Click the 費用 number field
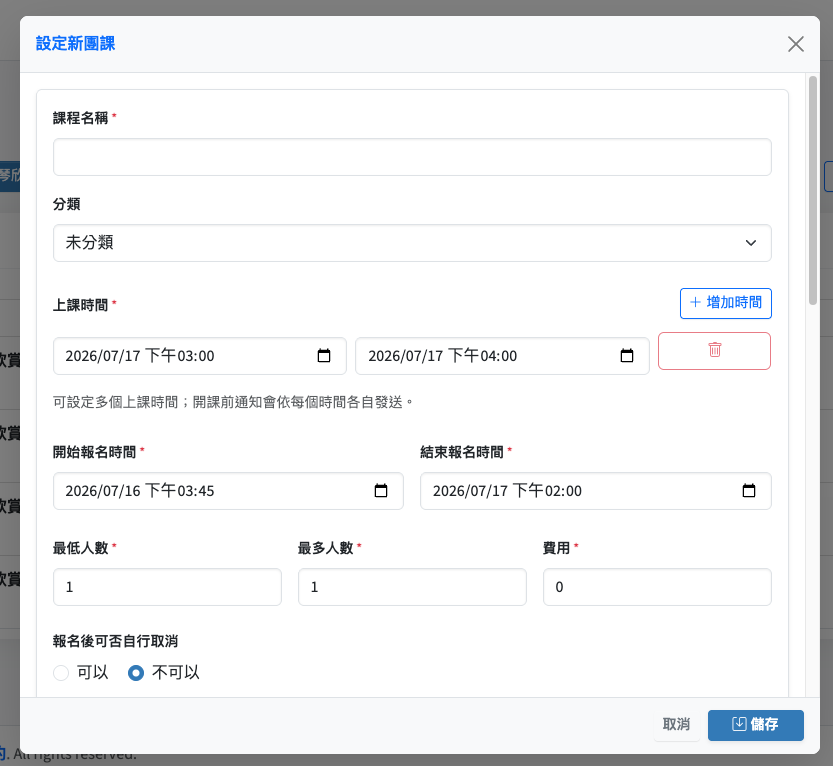The height and width of the screenshot is (766, 833). (x=657, y=587)
